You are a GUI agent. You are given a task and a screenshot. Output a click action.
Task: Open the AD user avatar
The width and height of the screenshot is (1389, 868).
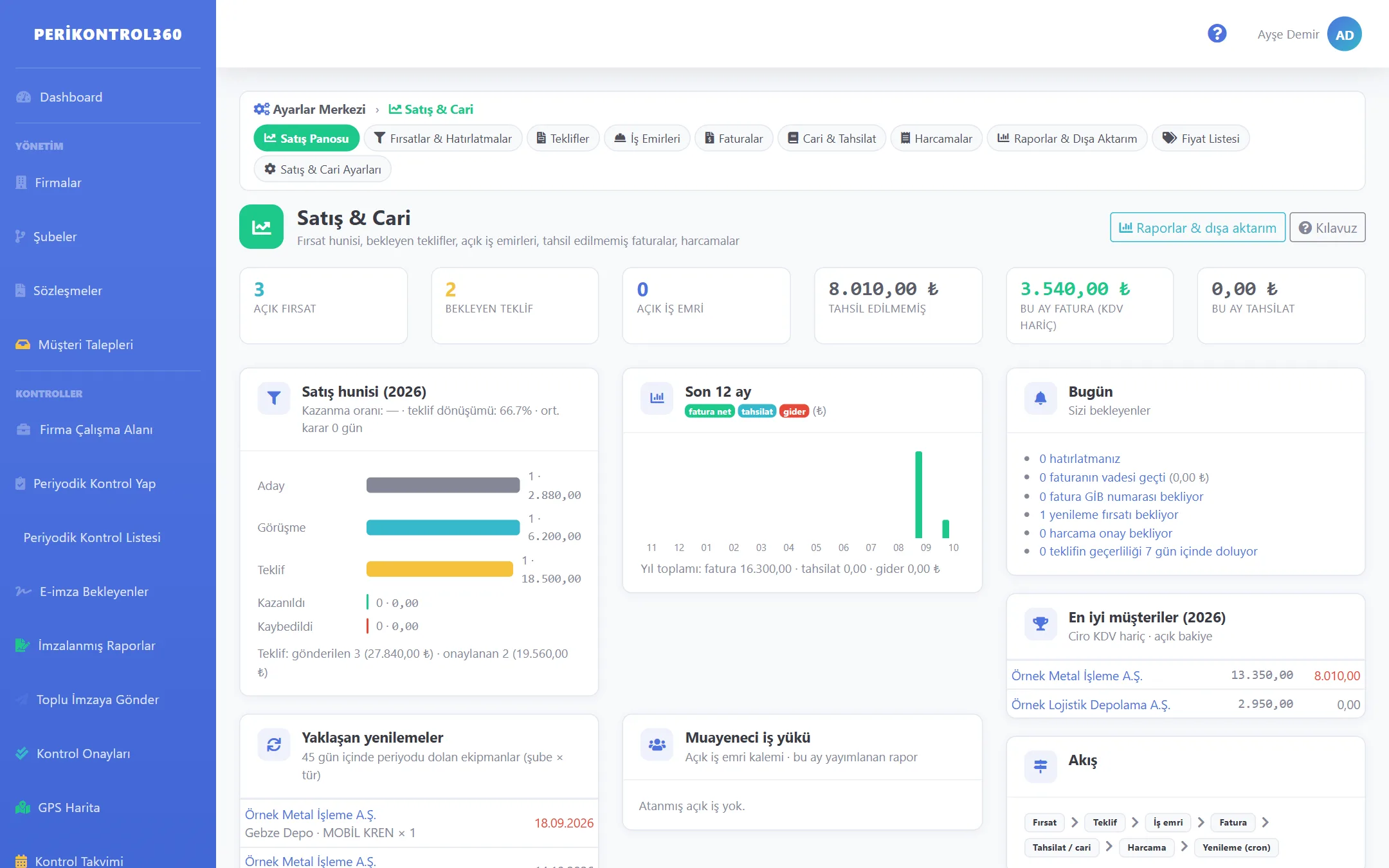1345,34
